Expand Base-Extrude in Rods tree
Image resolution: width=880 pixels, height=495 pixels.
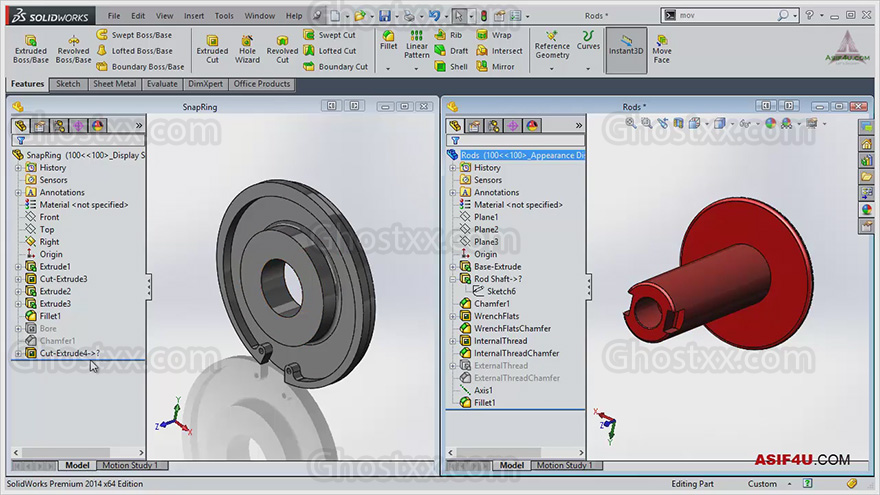tap(453, 267)
